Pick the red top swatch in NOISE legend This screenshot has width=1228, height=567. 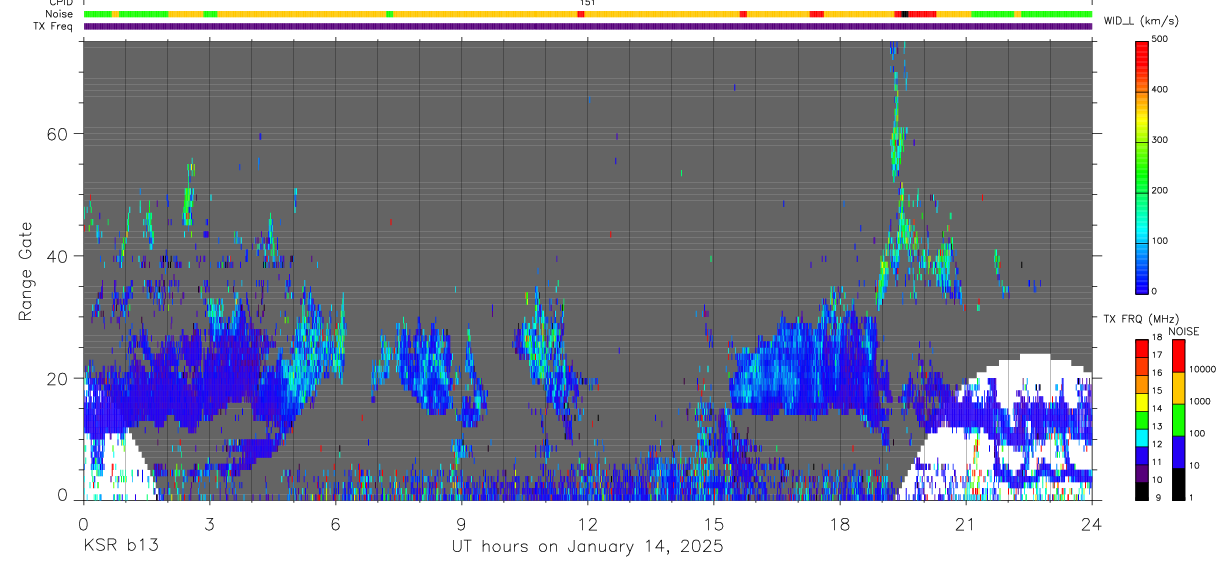(x=1177, y=355)
